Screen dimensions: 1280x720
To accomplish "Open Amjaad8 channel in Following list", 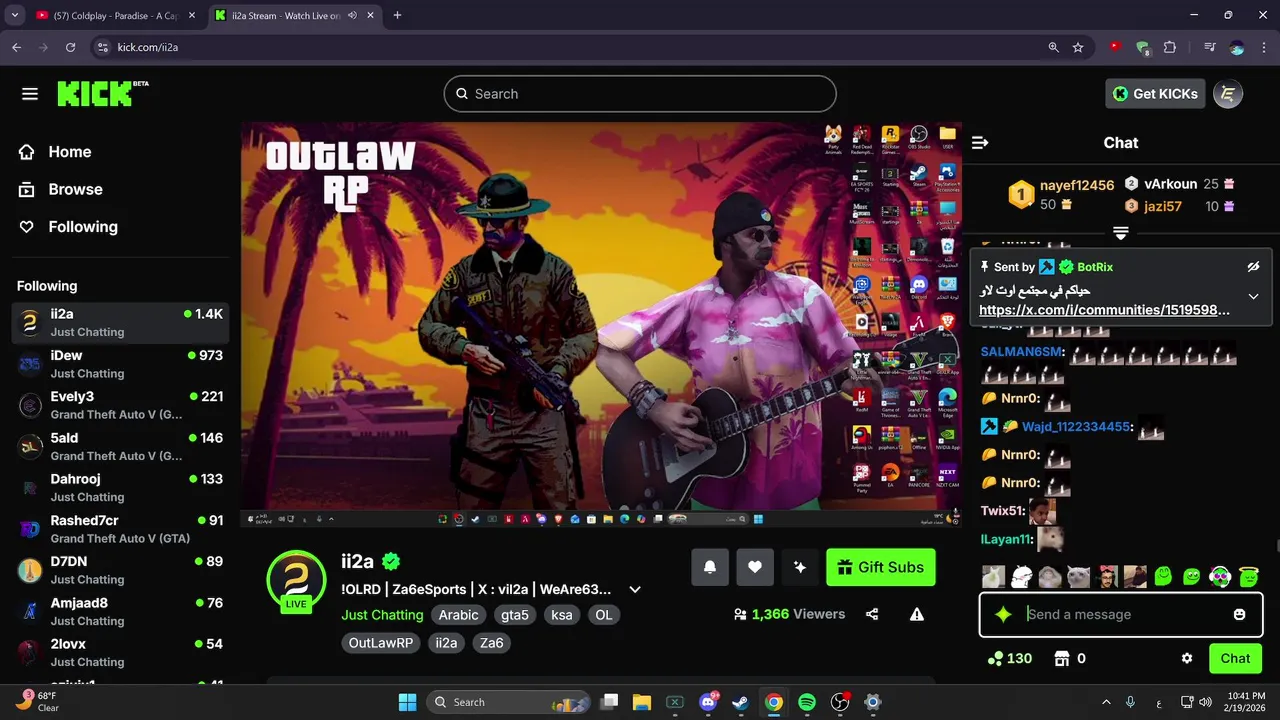I will click(x=120, y=611).
